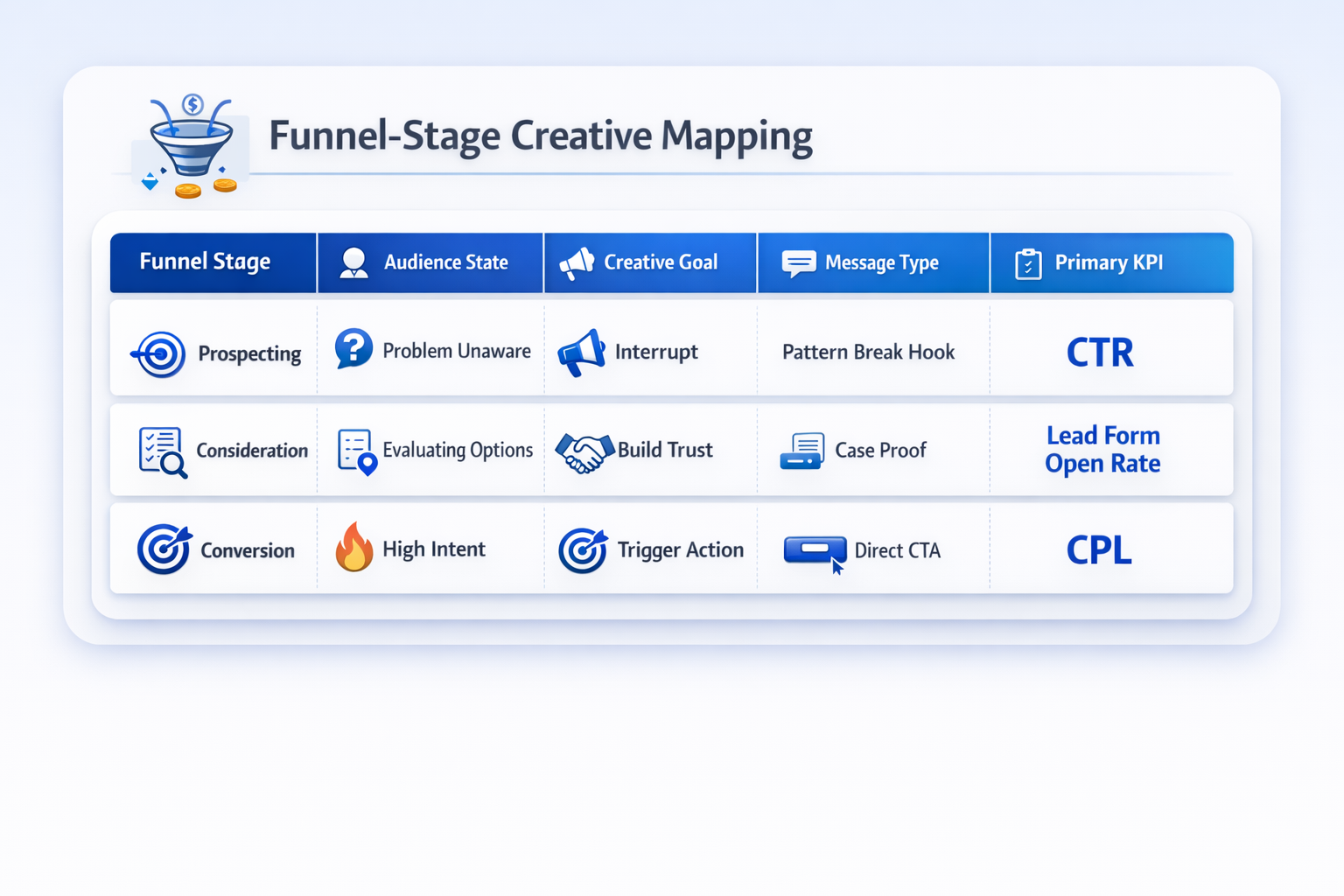
Task: Open the Funnel Stage column header
Action: pyautogui.click(x=204, y=262)
